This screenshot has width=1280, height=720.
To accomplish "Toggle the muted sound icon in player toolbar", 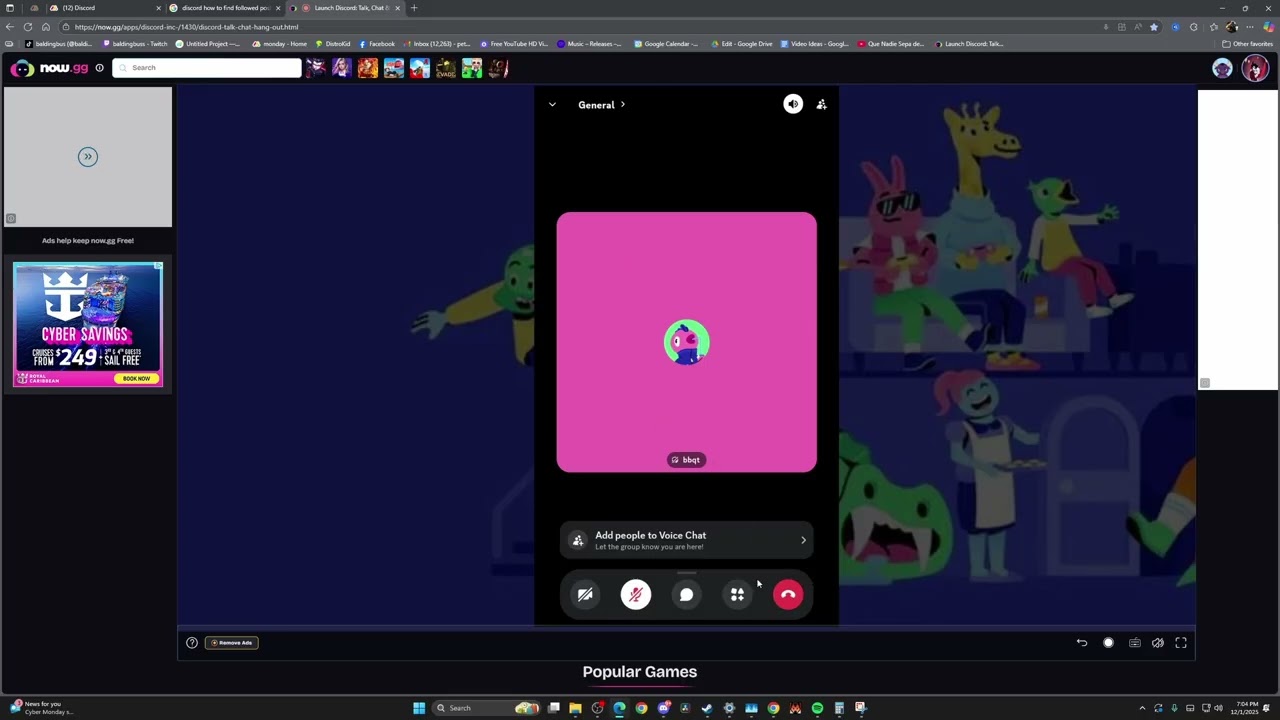I will [1158, 643].
